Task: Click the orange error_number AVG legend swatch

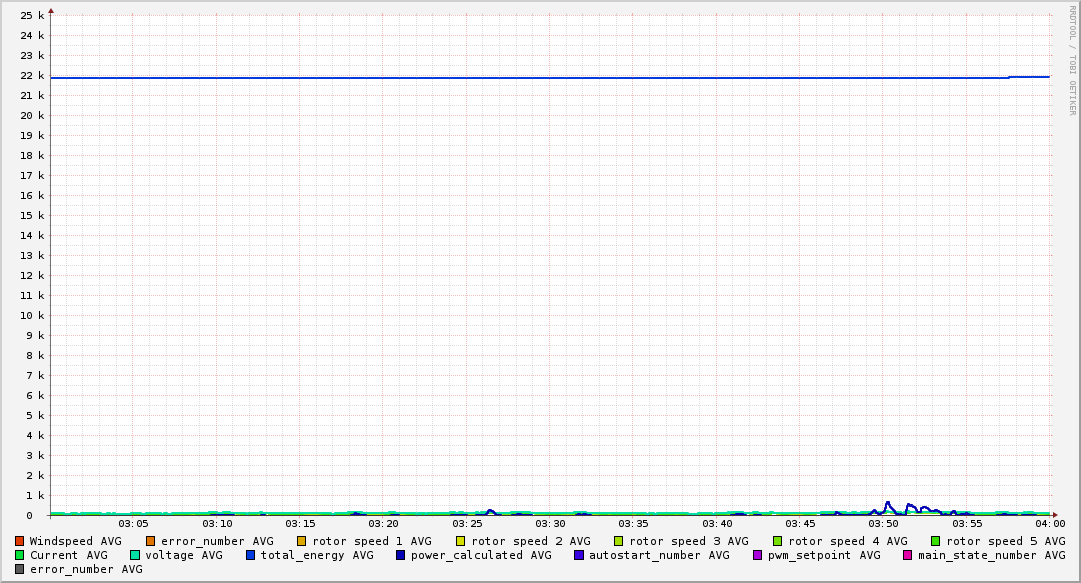Action: click(151, 541)
